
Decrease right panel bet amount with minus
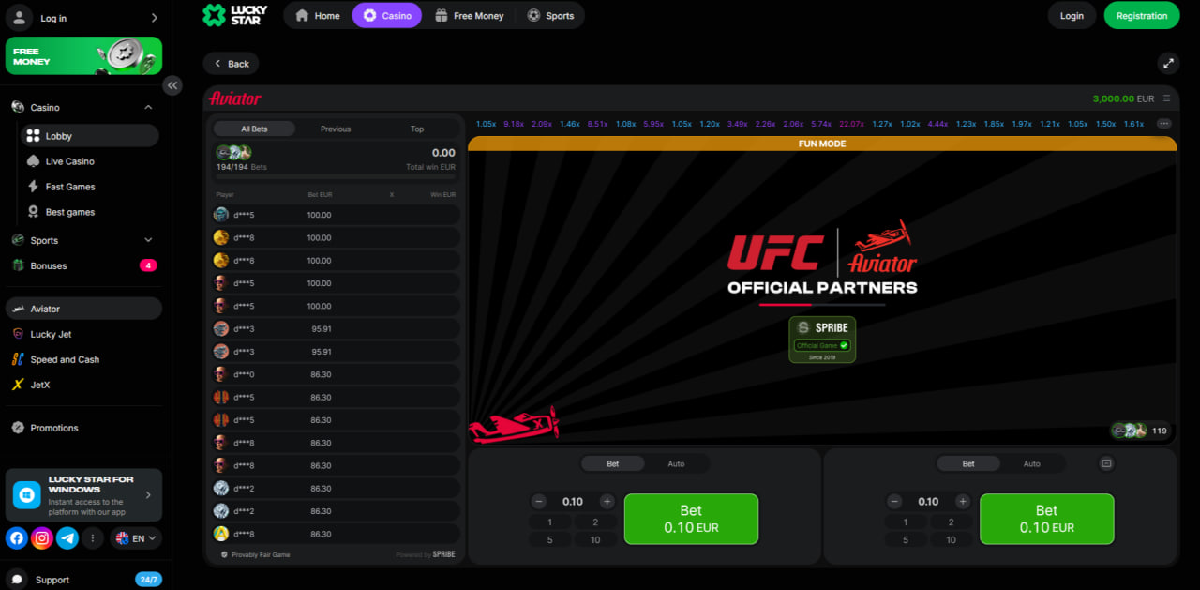point(895,501)
